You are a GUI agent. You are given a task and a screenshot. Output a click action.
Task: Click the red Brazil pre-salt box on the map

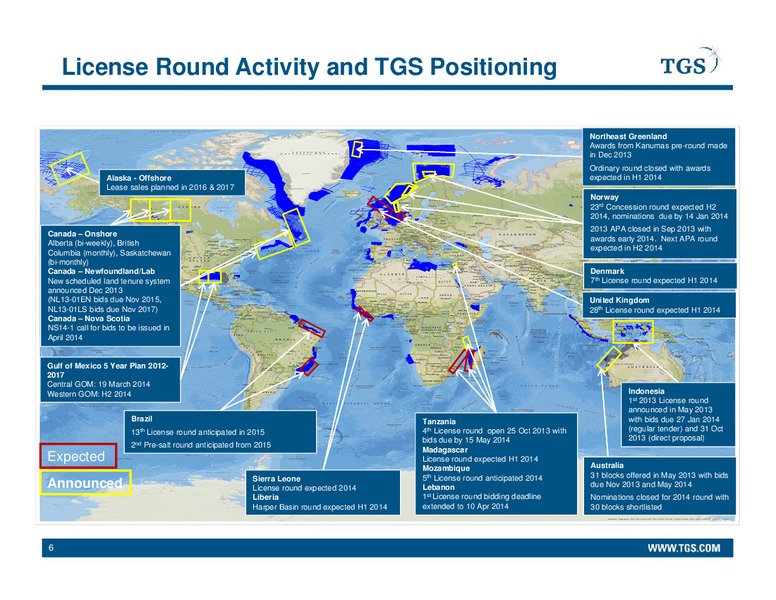(x=309, y=368)
